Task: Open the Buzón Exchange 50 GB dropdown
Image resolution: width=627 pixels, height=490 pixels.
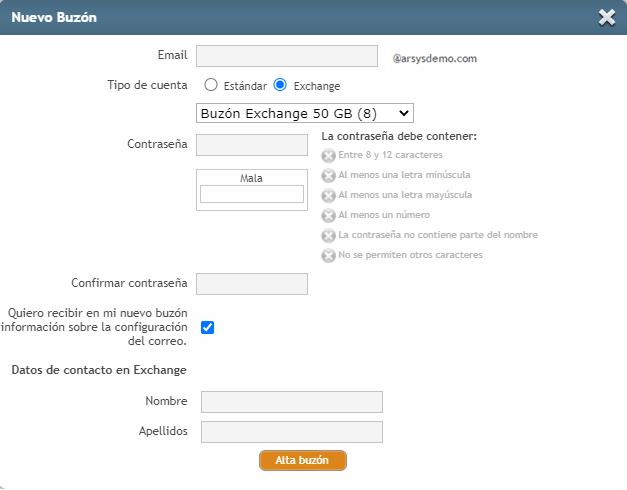Action: tap(305, 113)
